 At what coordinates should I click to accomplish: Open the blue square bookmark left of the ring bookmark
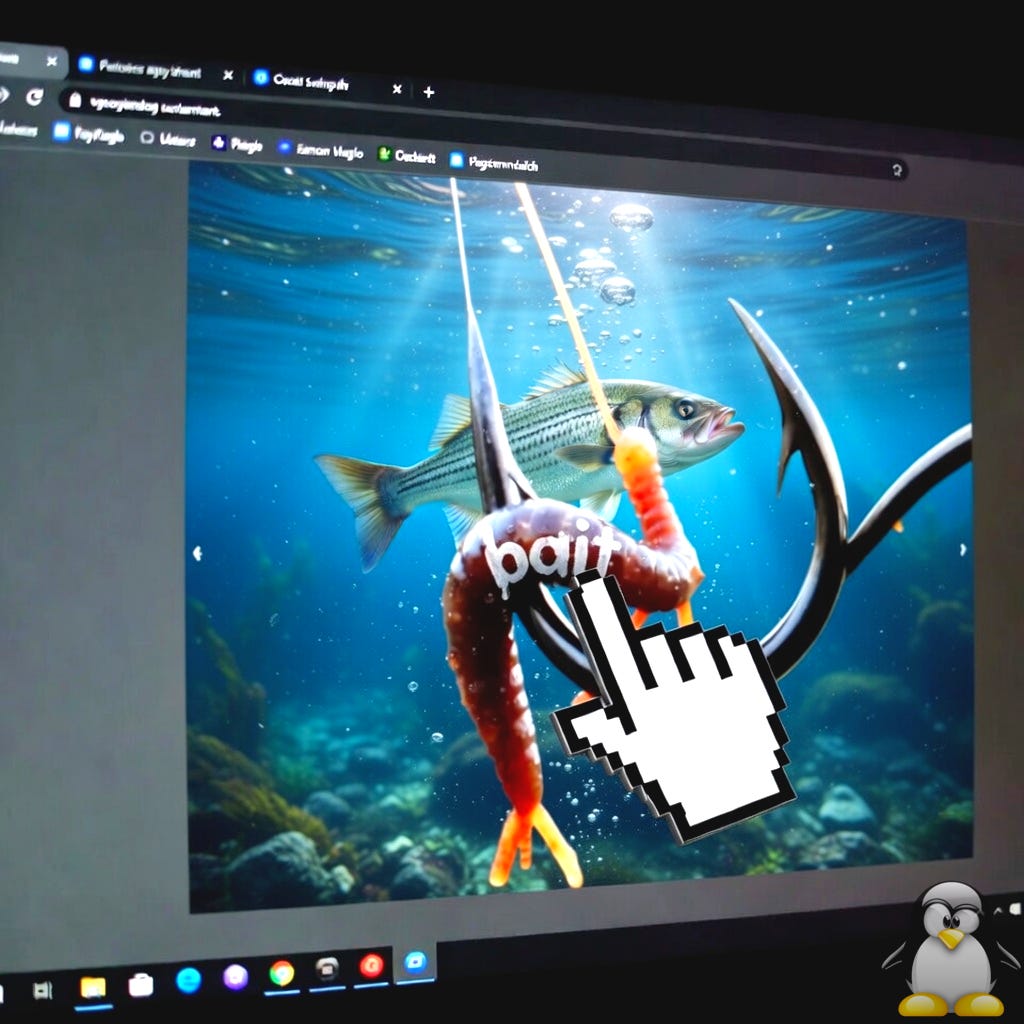[x=89, y=133]
